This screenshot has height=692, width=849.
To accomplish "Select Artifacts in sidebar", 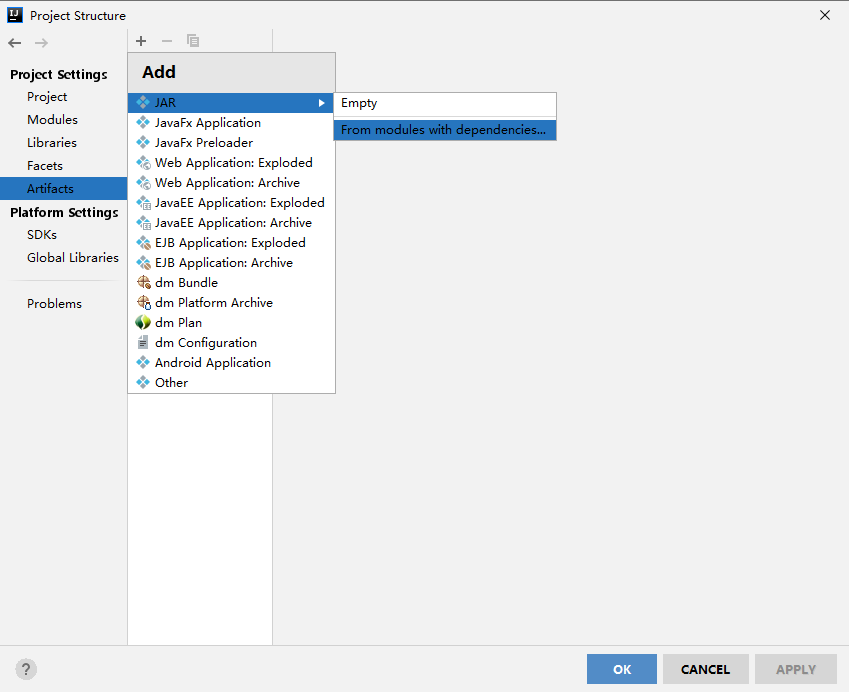I will tap(63, 188).
